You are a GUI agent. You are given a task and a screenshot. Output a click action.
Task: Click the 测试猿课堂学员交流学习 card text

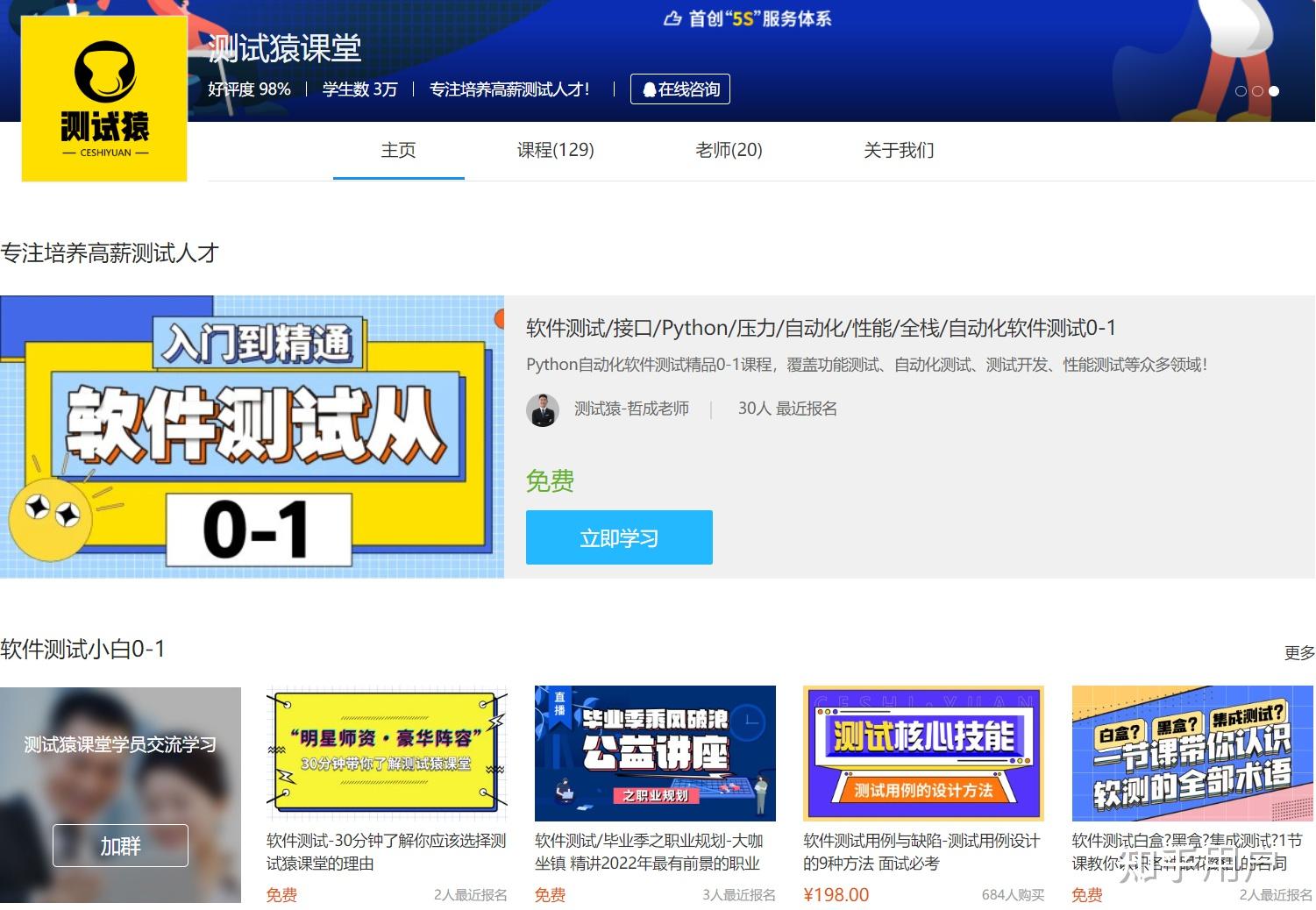point(120,745)
